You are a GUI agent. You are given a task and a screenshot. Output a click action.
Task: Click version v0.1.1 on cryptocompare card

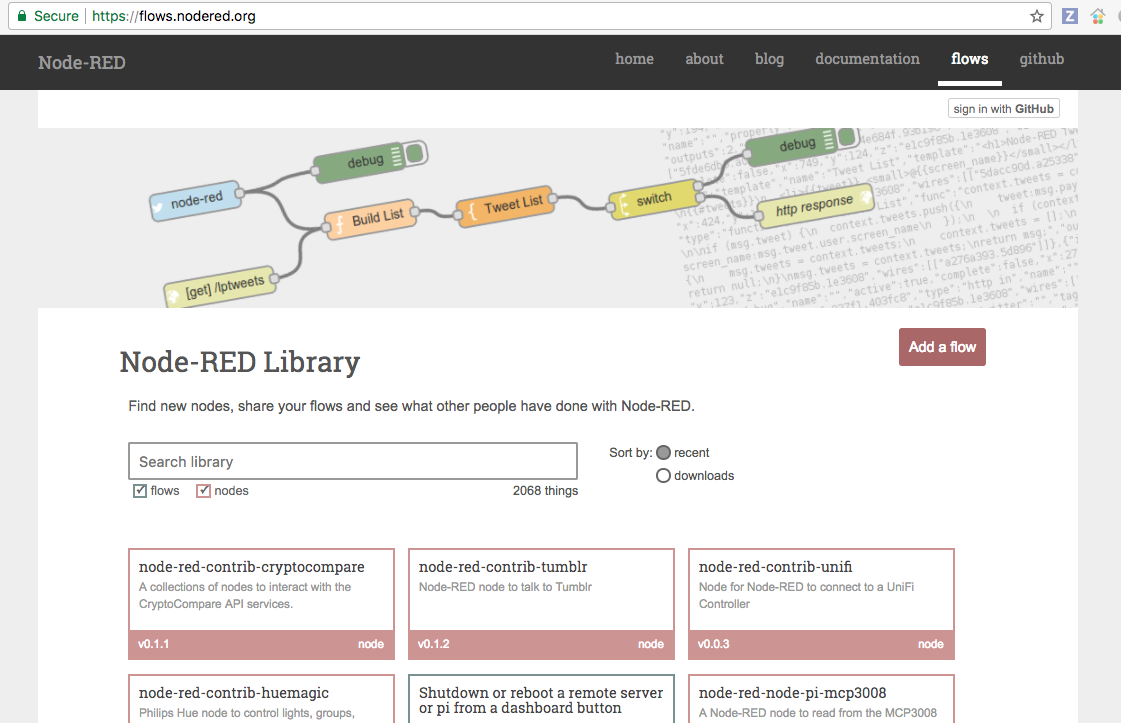click(x=154, y=644)
